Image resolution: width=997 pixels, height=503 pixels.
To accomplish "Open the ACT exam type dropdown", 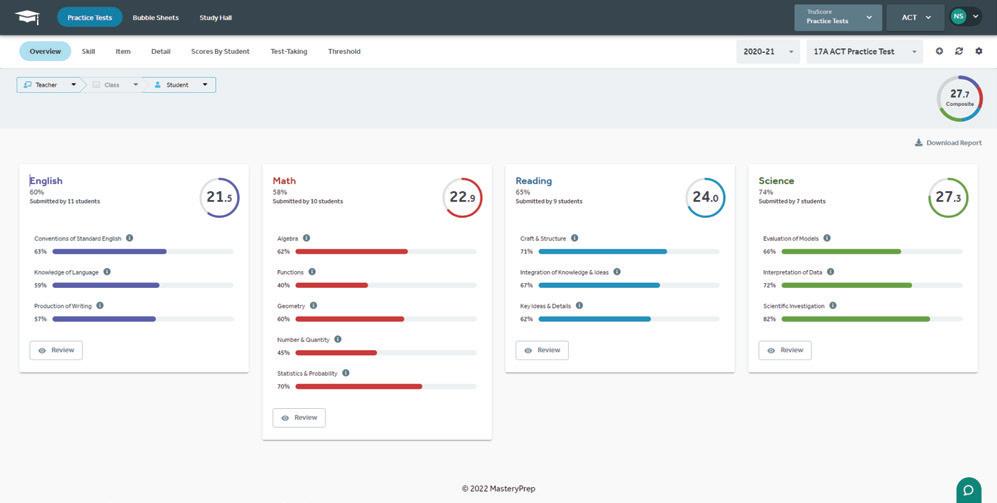I will coord(916,17).
